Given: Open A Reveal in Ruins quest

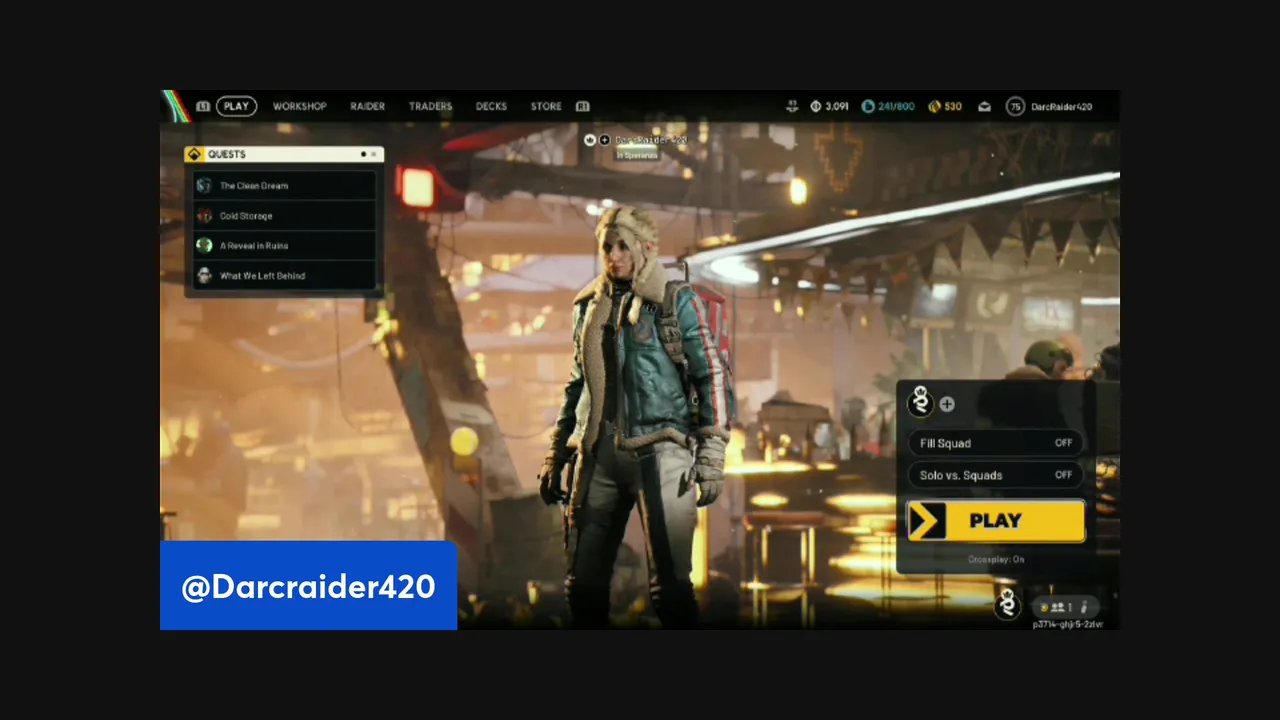Looking at the screenshot, I should coord(284,246).
